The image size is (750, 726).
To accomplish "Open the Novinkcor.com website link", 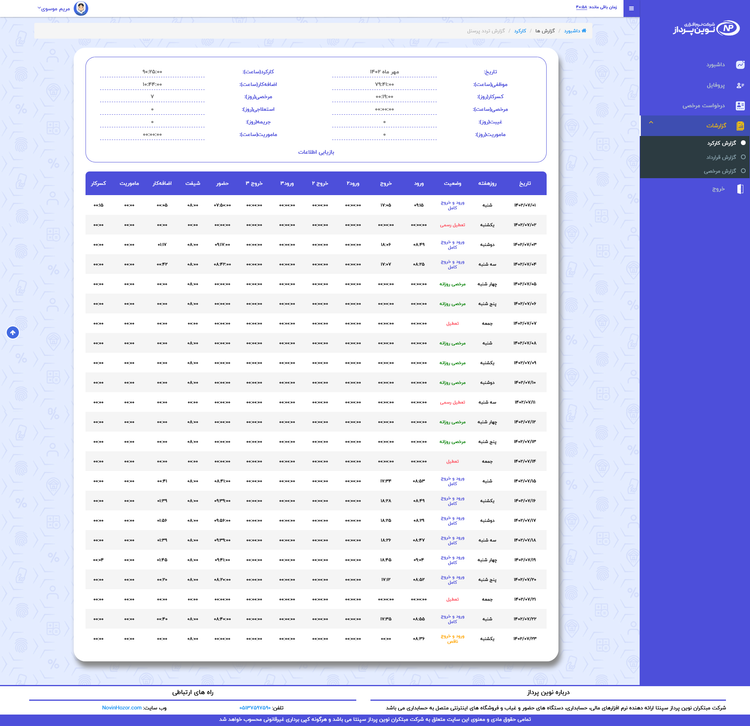I will click(x=122, y=707).
